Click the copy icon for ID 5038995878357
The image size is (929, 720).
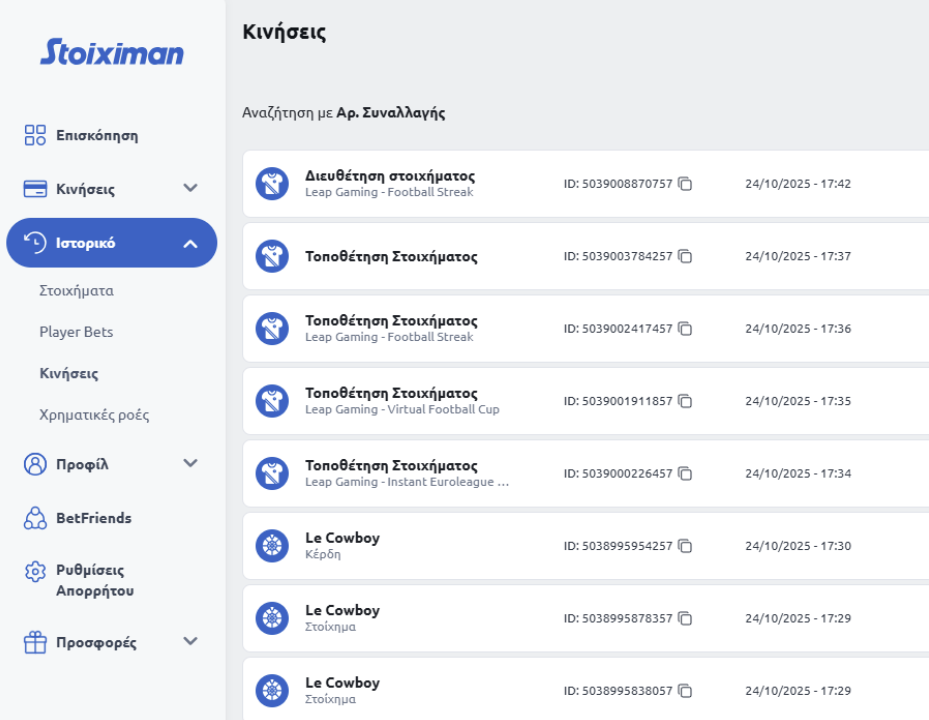pos(685,618)
